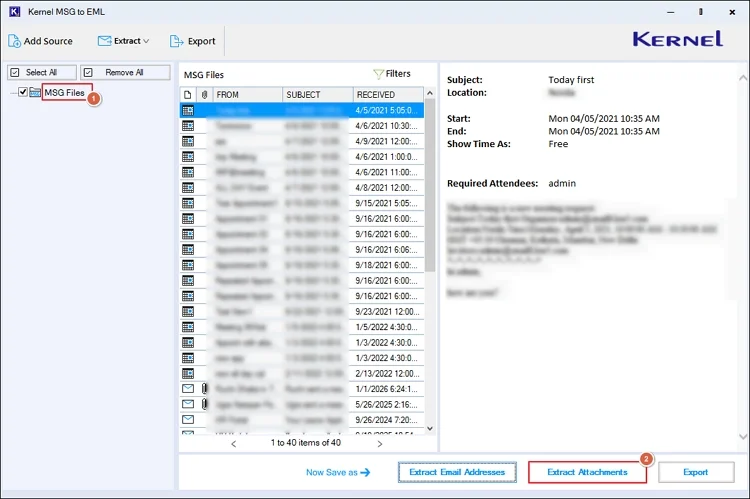The width and height of the screenshot is (750, 499).
Task: Toggle the MSG Files folder checkbox
Action: (22, 92)
